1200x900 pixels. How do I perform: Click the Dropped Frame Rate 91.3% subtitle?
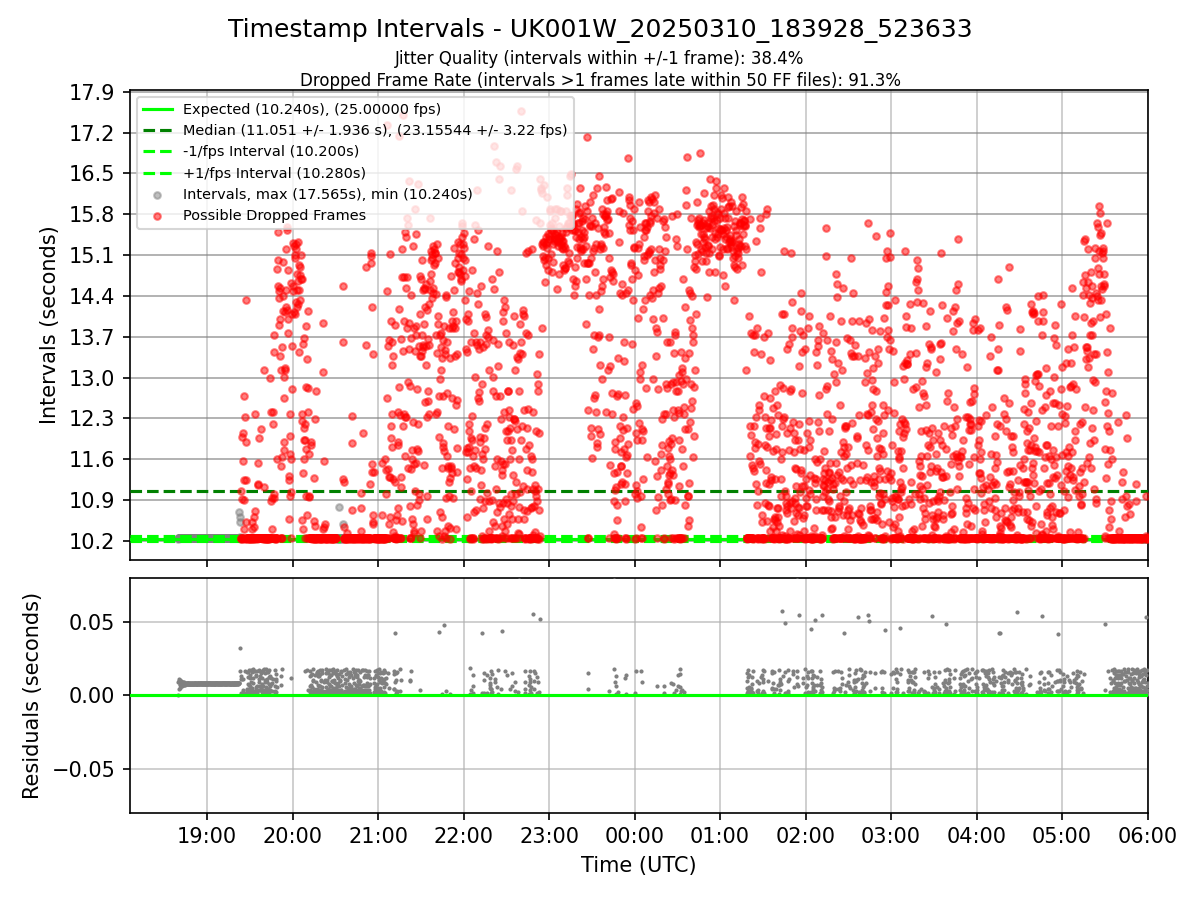coord(600,80)
